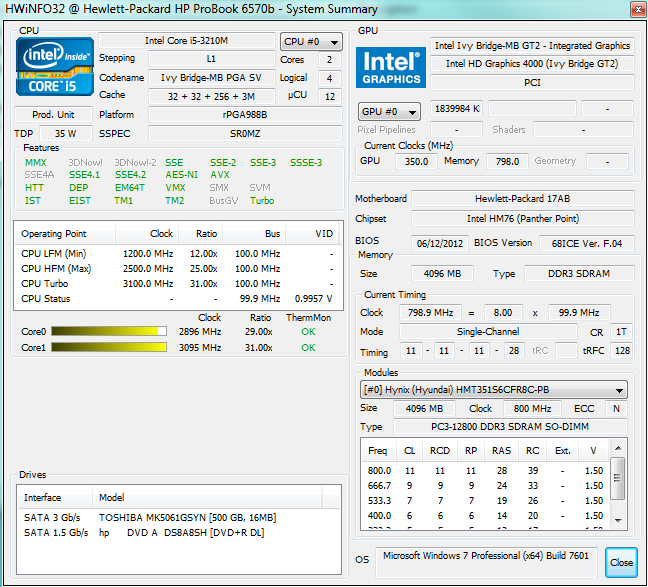Click the grayed 3DNow!-2 feature label
This screenshot has height=587, width=648.
click(x=135, y=162)
